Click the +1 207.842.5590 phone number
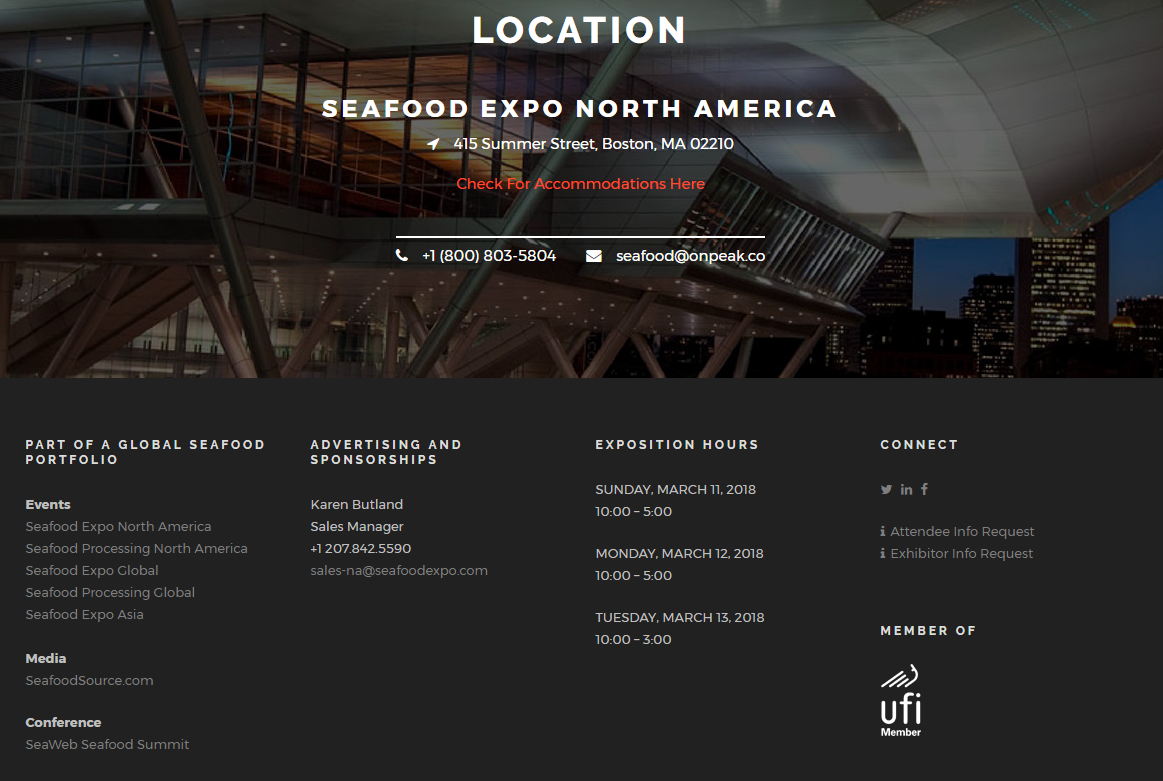 (x=360, y=549)
